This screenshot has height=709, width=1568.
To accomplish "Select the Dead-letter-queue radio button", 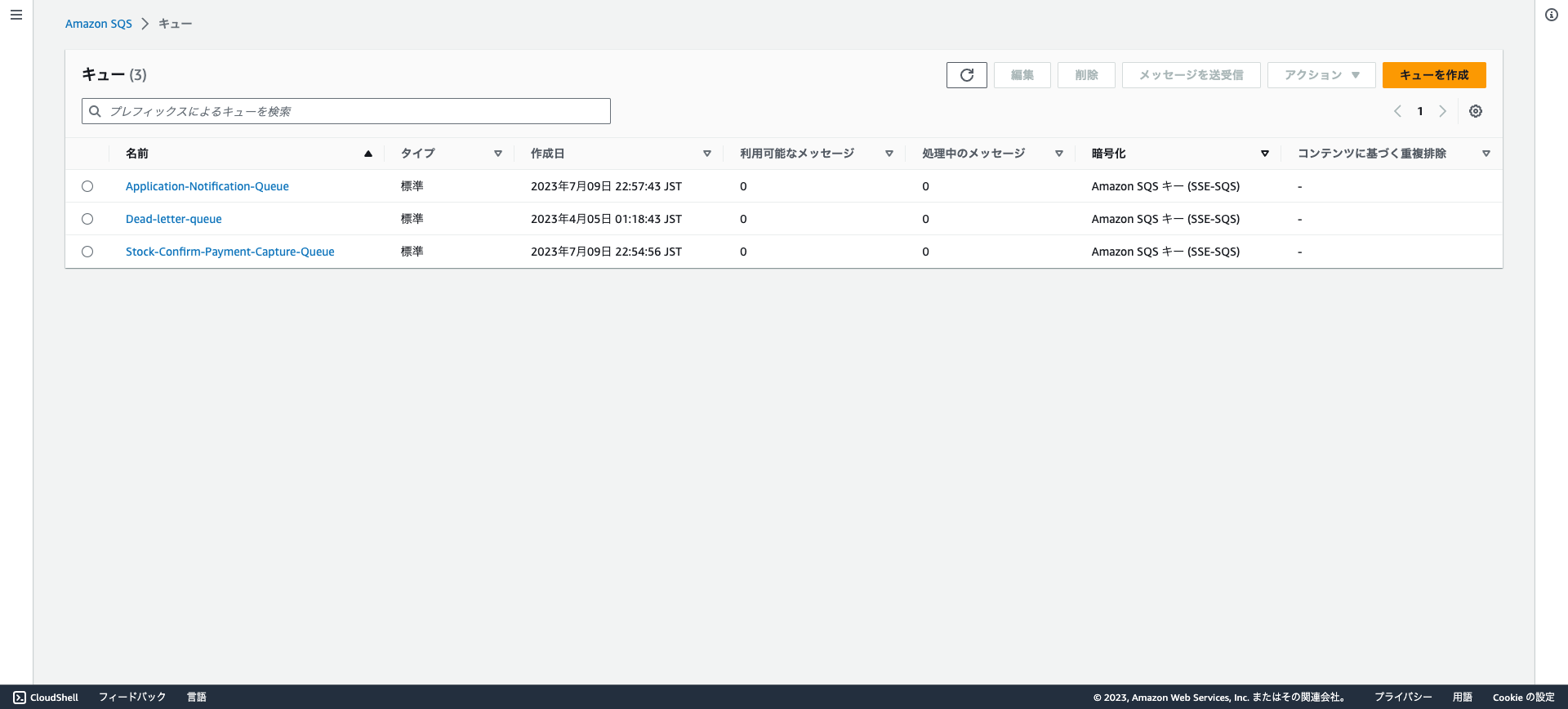I will pyautogui.click(x=87, y=219).
